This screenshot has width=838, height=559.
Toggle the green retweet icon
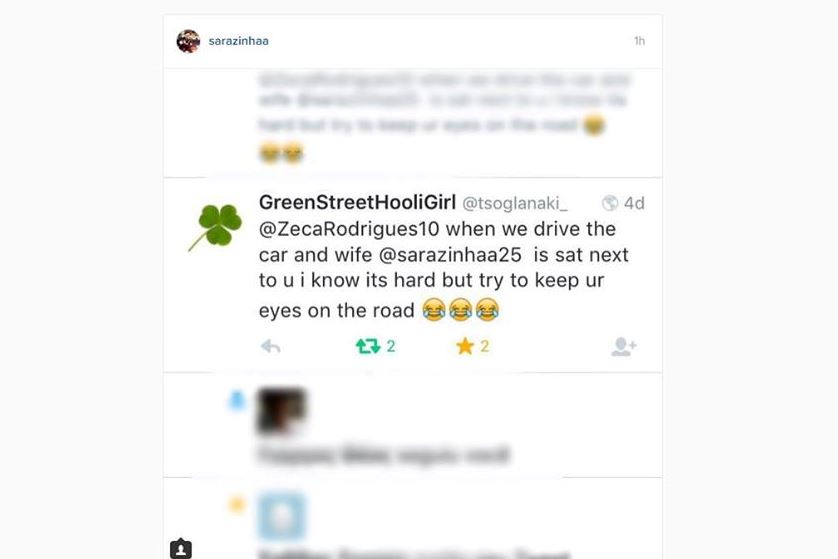368,346
